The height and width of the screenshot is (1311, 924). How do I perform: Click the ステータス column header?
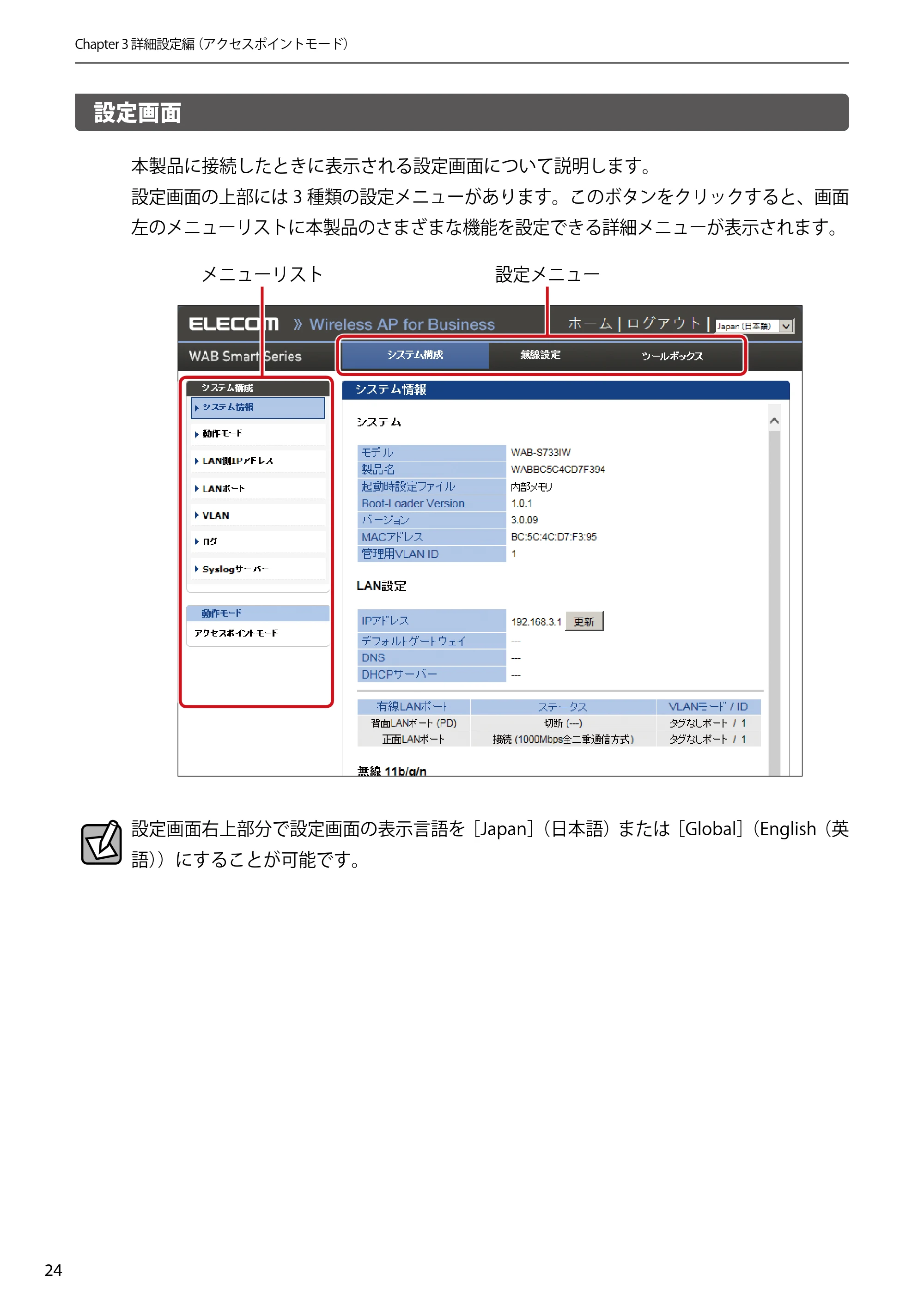coord(563,707)
